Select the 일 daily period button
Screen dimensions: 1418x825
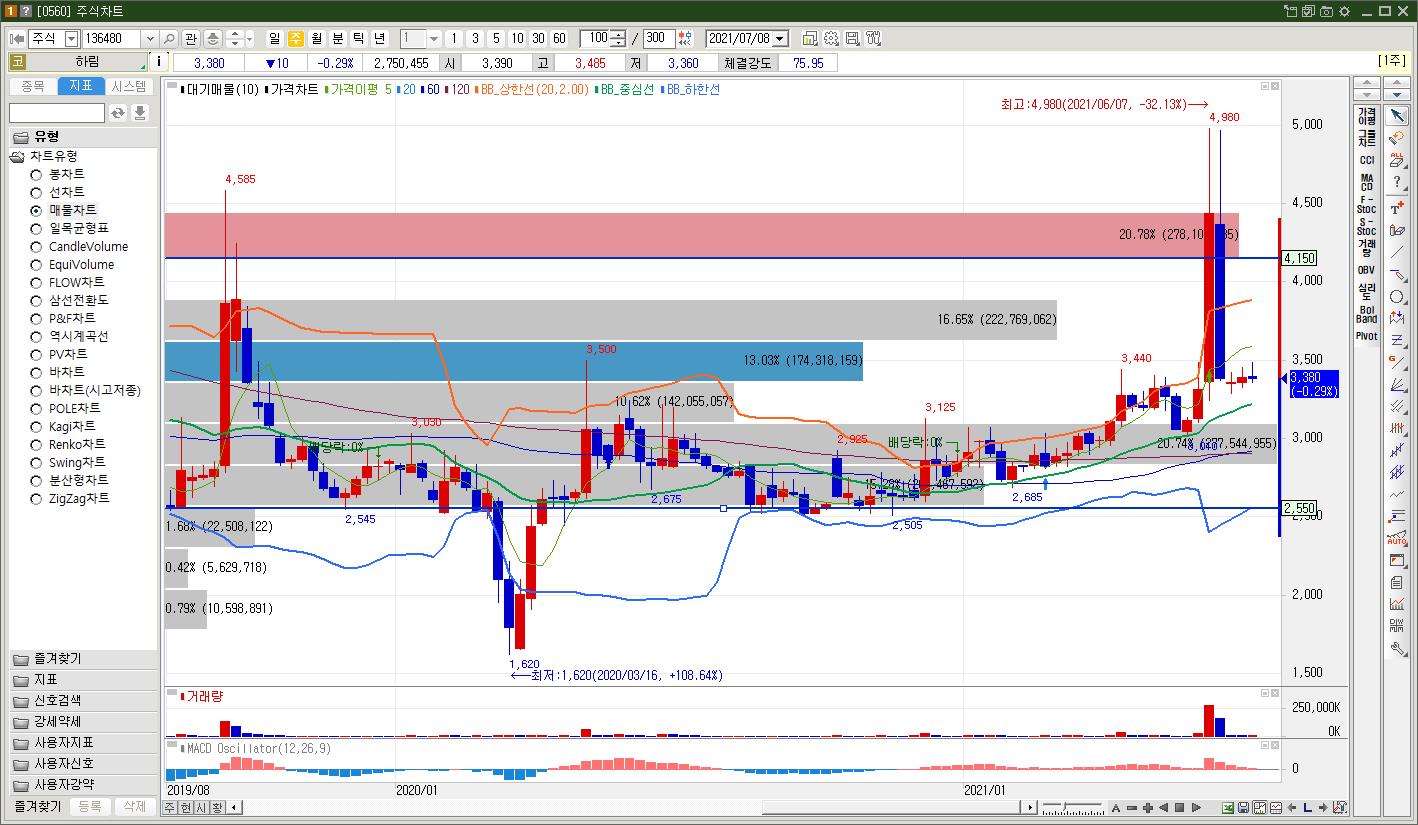[275, 39]
